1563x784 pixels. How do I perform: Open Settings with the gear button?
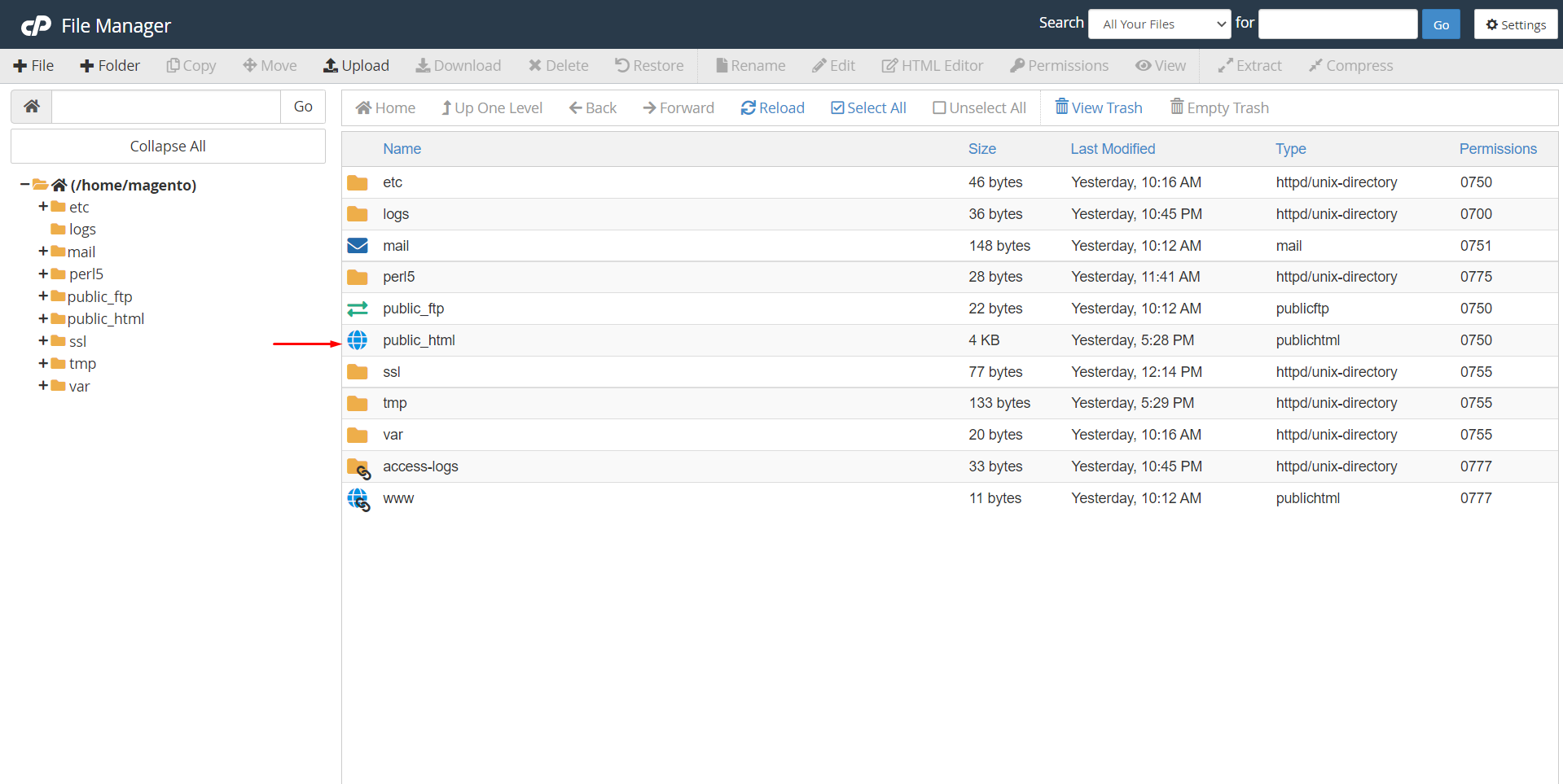coord(1515,24)
